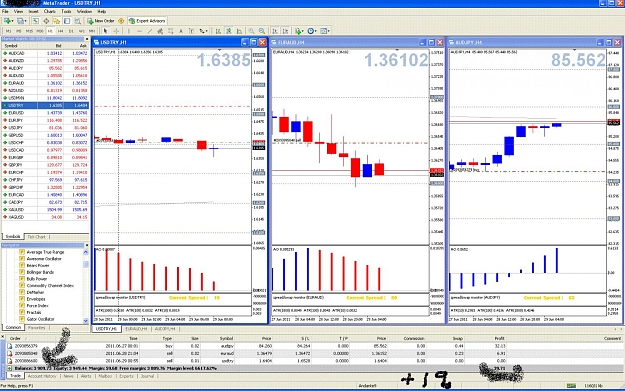Click Navigator scrollbar up arrow

86,252
